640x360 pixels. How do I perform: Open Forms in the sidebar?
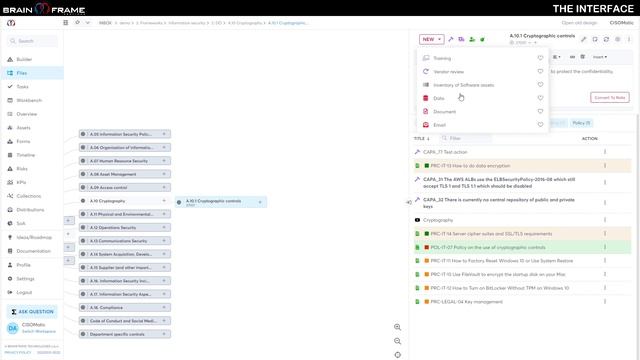click(23, 141)
